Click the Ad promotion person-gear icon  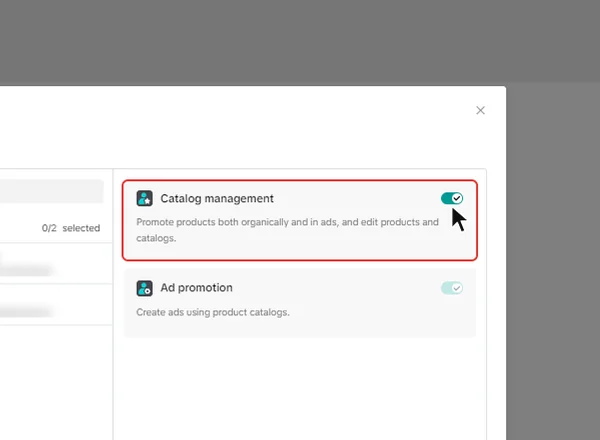click(145, 288)
